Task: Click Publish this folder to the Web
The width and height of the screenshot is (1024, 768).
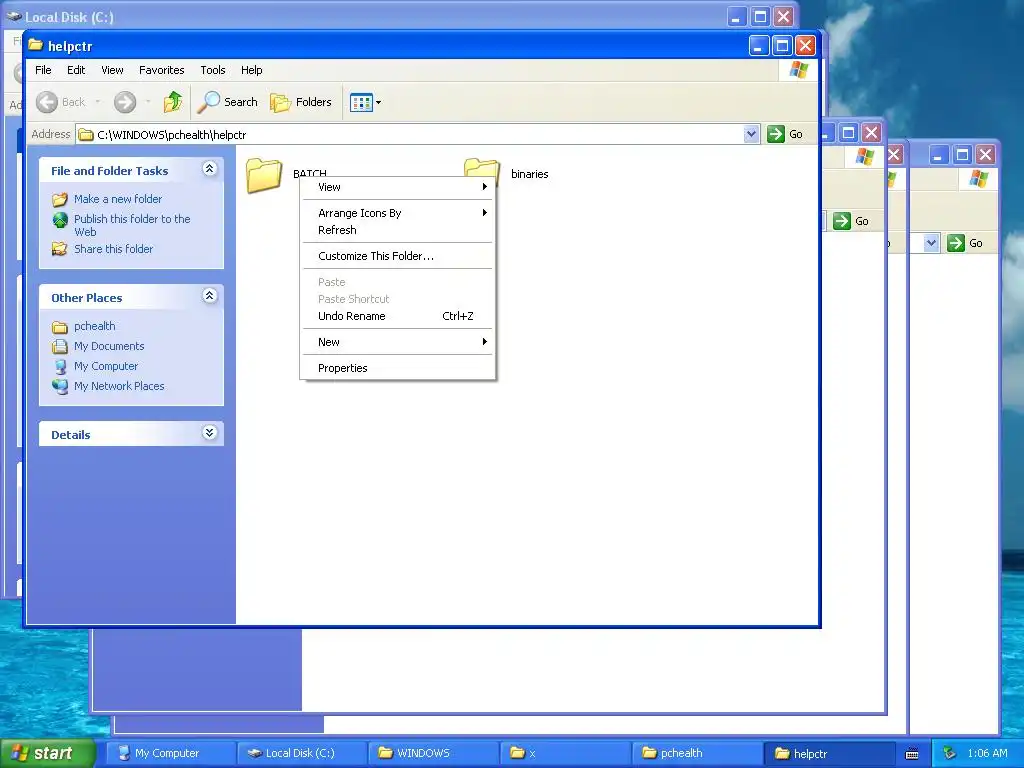Action: pos(132,225)
